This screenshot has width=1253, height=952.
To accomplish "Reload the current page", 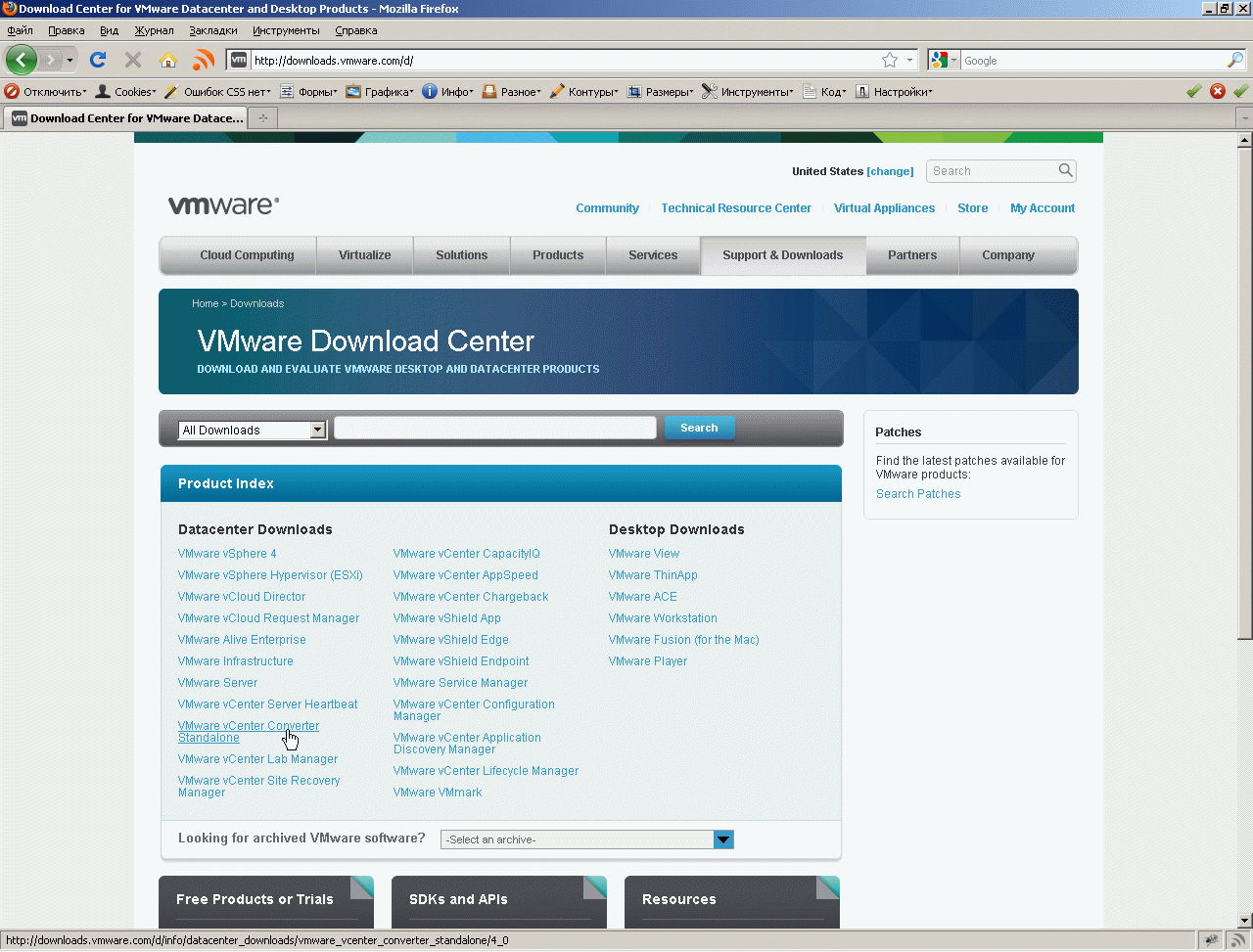I will tap(98, 61).
